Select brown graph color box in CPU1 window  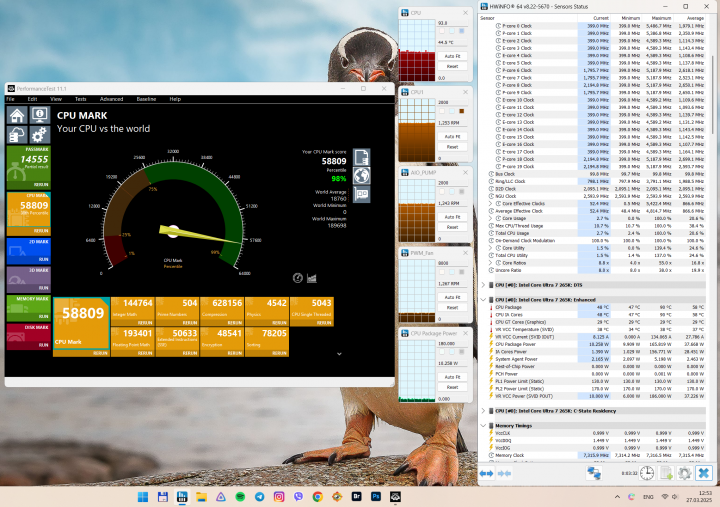(x=461, y=111)
